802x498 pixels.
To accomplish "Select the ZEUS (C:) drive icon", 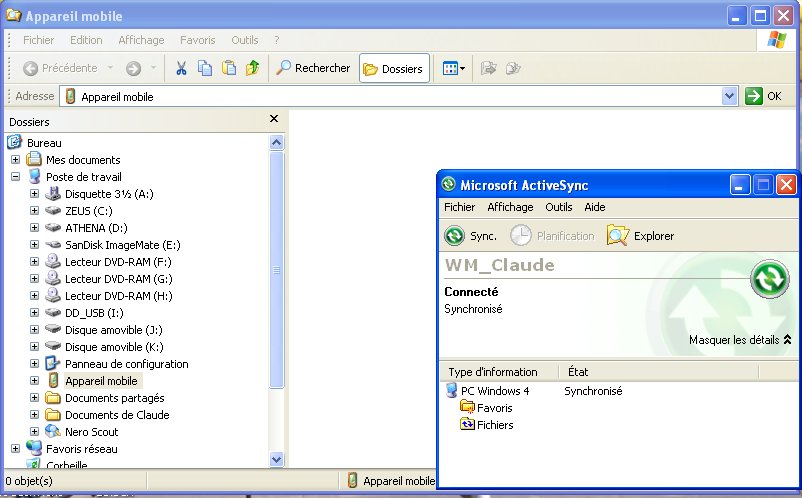I will tap(53, 210).
